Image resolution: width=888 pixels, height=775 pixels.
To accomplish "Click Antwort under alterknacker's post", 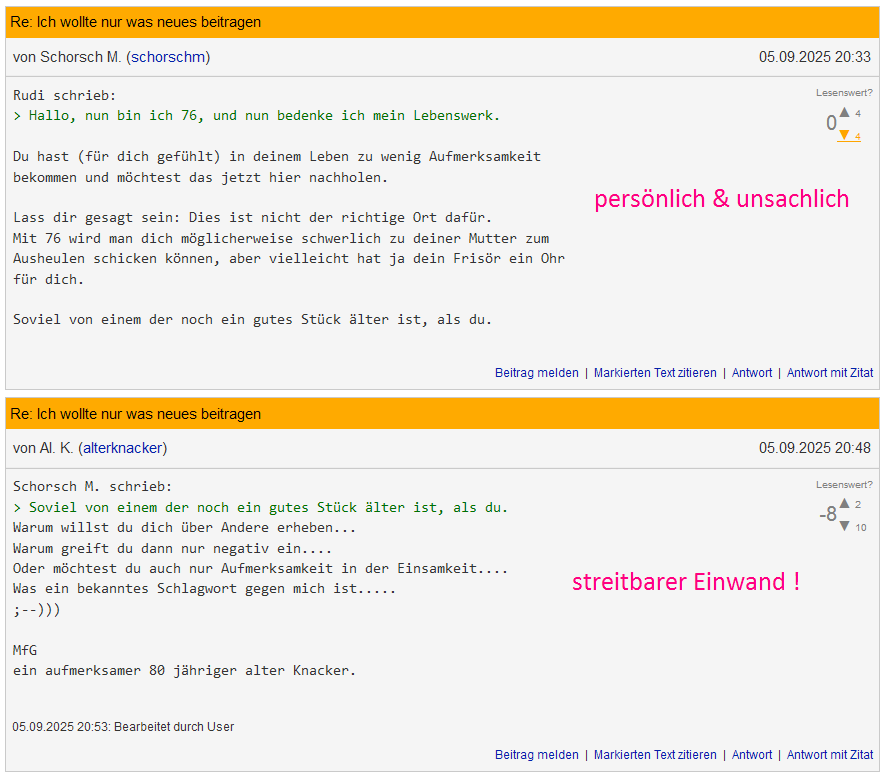I will point(752,755).
